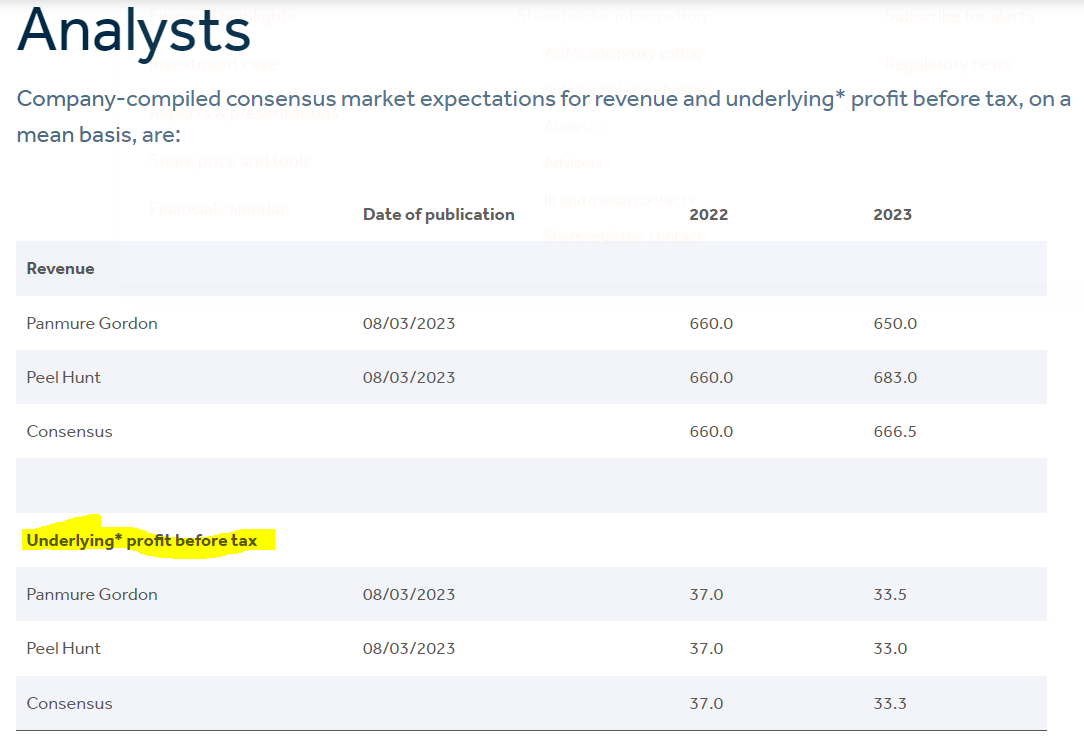
Task: Select the 'Date of publication' column header
Action: (438, 214)
